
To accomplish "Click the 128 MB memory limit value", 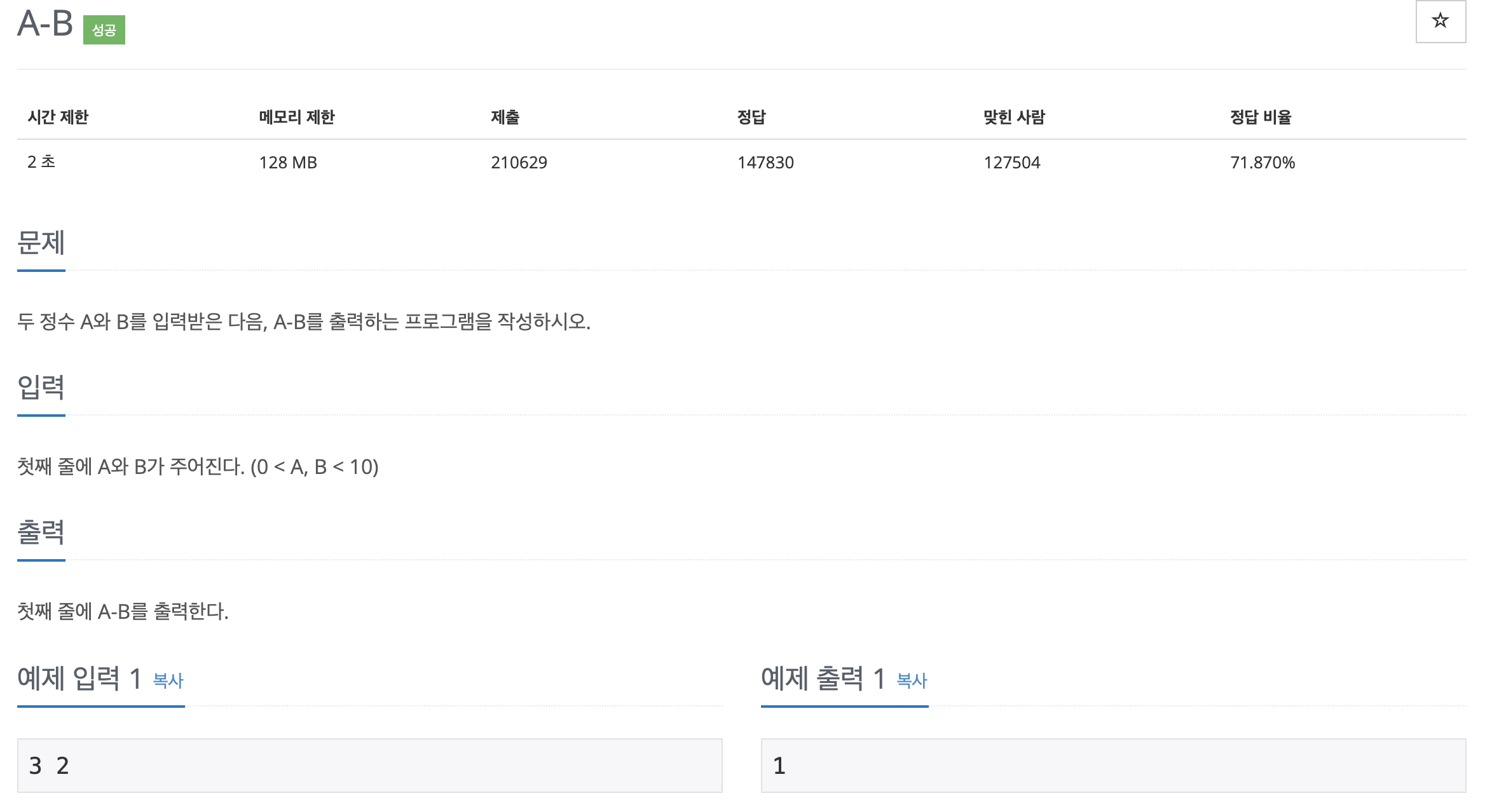I will 288,163.
